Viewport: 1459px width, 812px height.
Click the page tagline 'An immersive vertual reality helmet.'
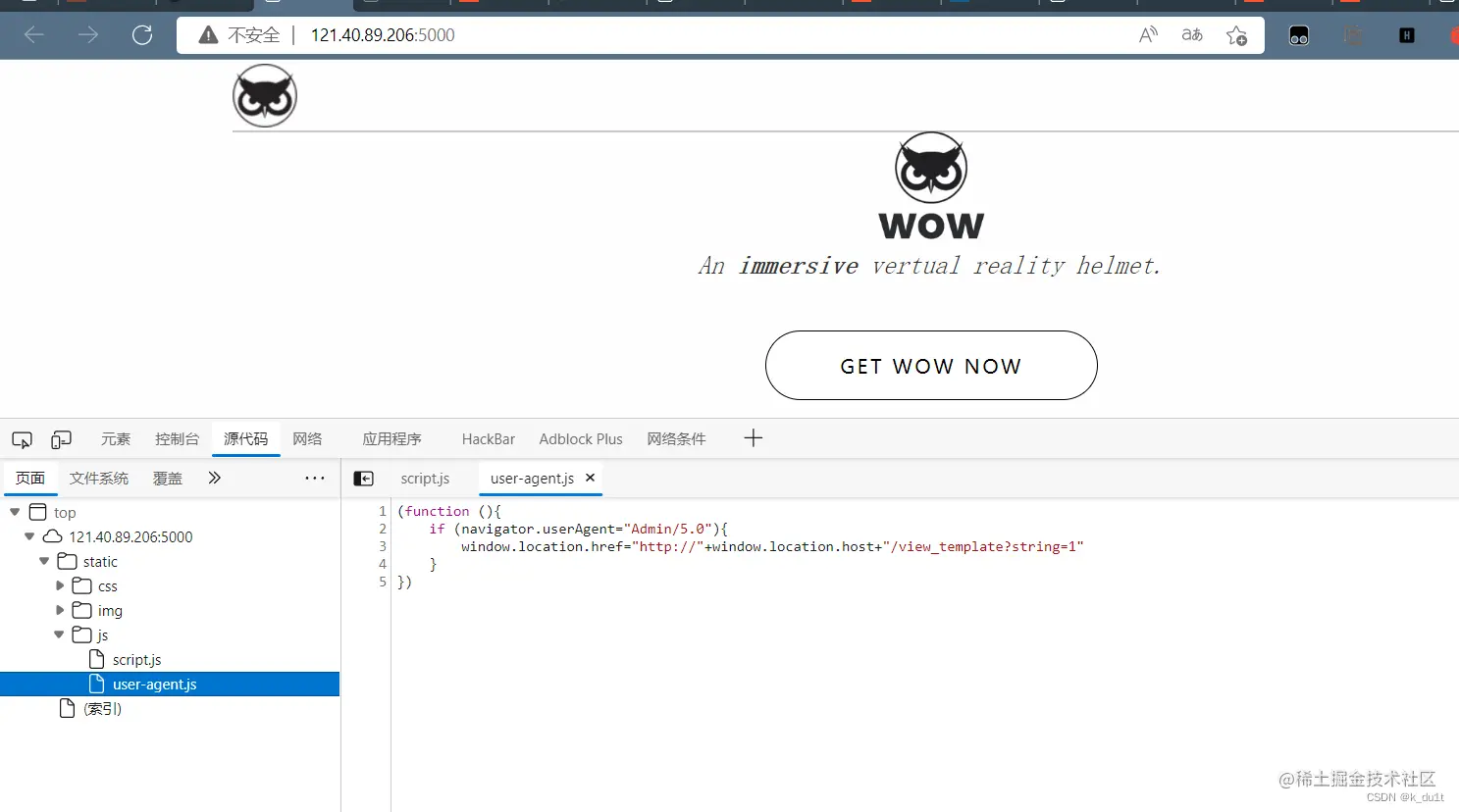(929, 266)
